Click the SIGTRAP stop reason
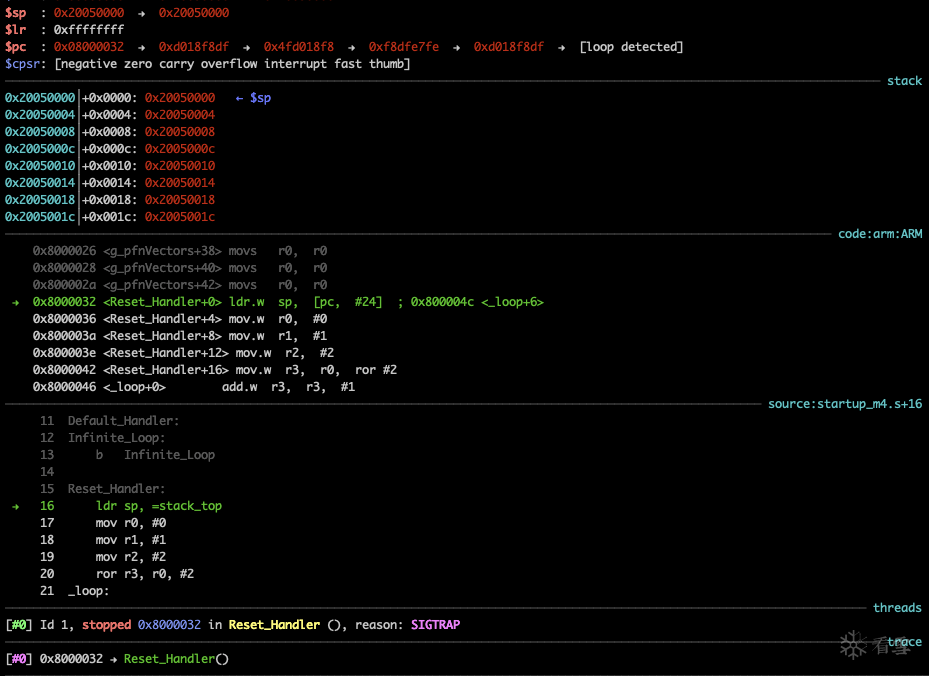This screenshot has height=676, width=929. (435, 625)
